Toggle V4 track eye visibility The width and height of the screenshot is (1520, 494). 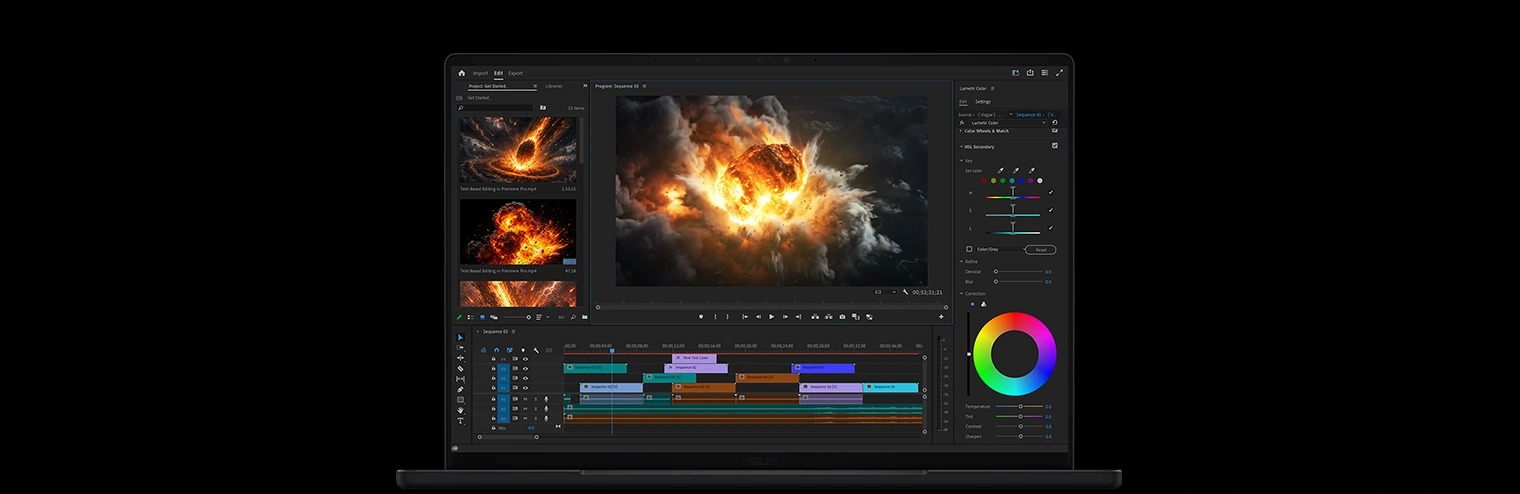(525, 359)
